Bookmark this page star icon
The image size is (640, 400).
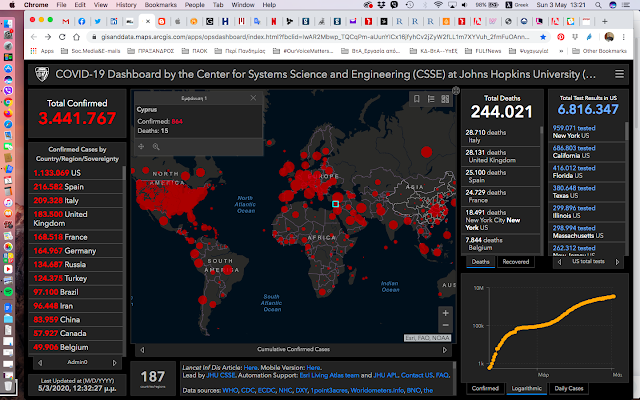543,37
